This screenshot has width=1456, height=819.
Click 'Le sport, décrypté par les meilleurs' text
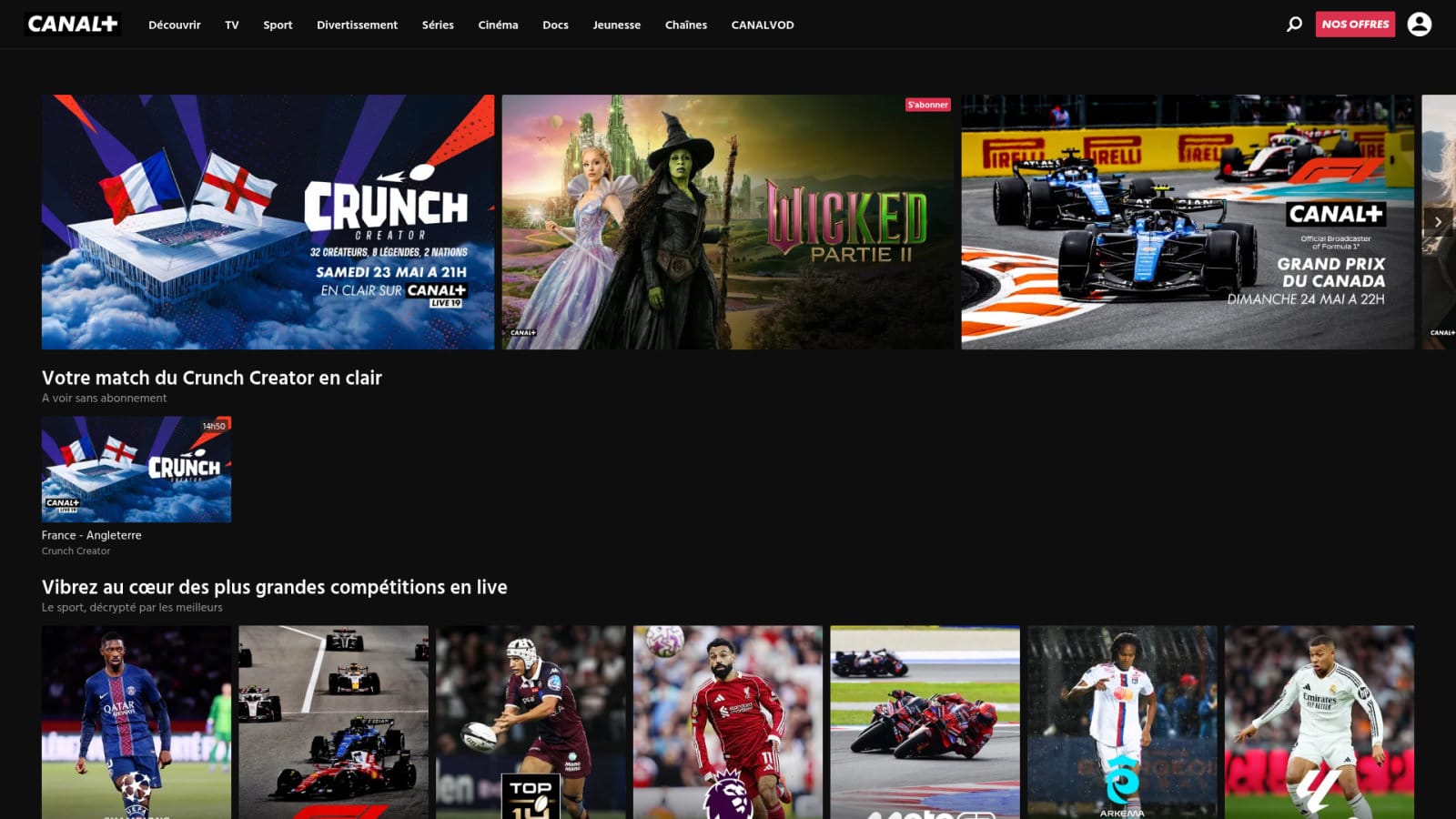tap(132, 607)
